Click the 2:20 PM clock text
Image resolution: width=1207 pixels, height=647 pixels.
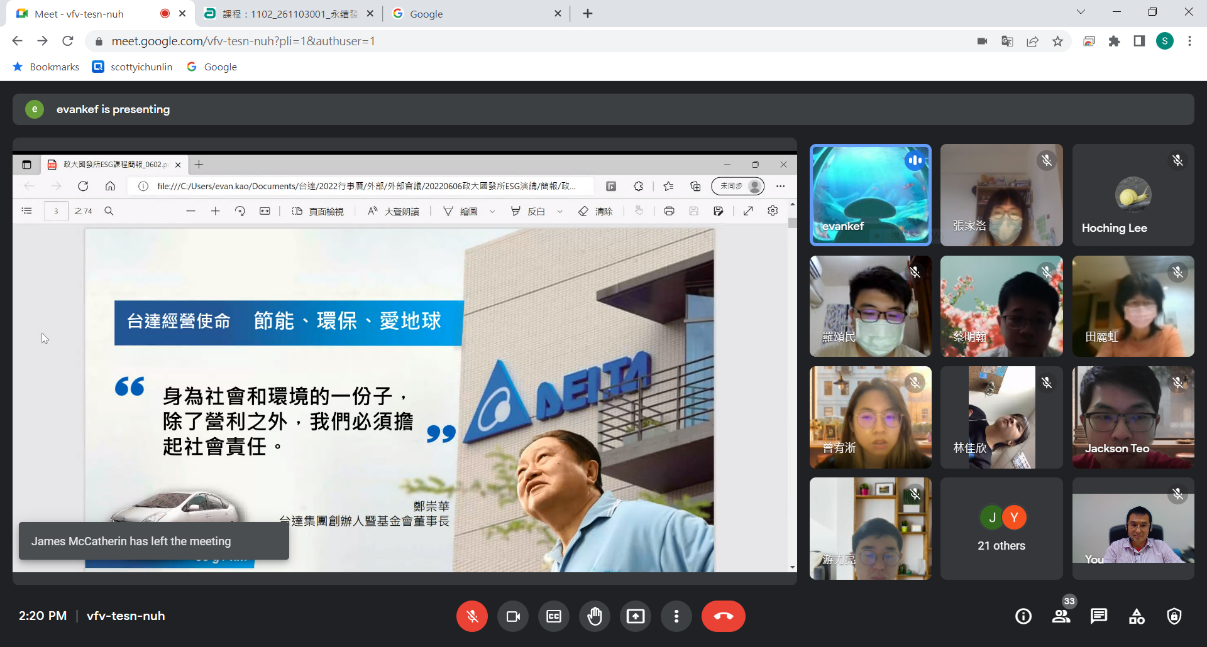point(43,616)
